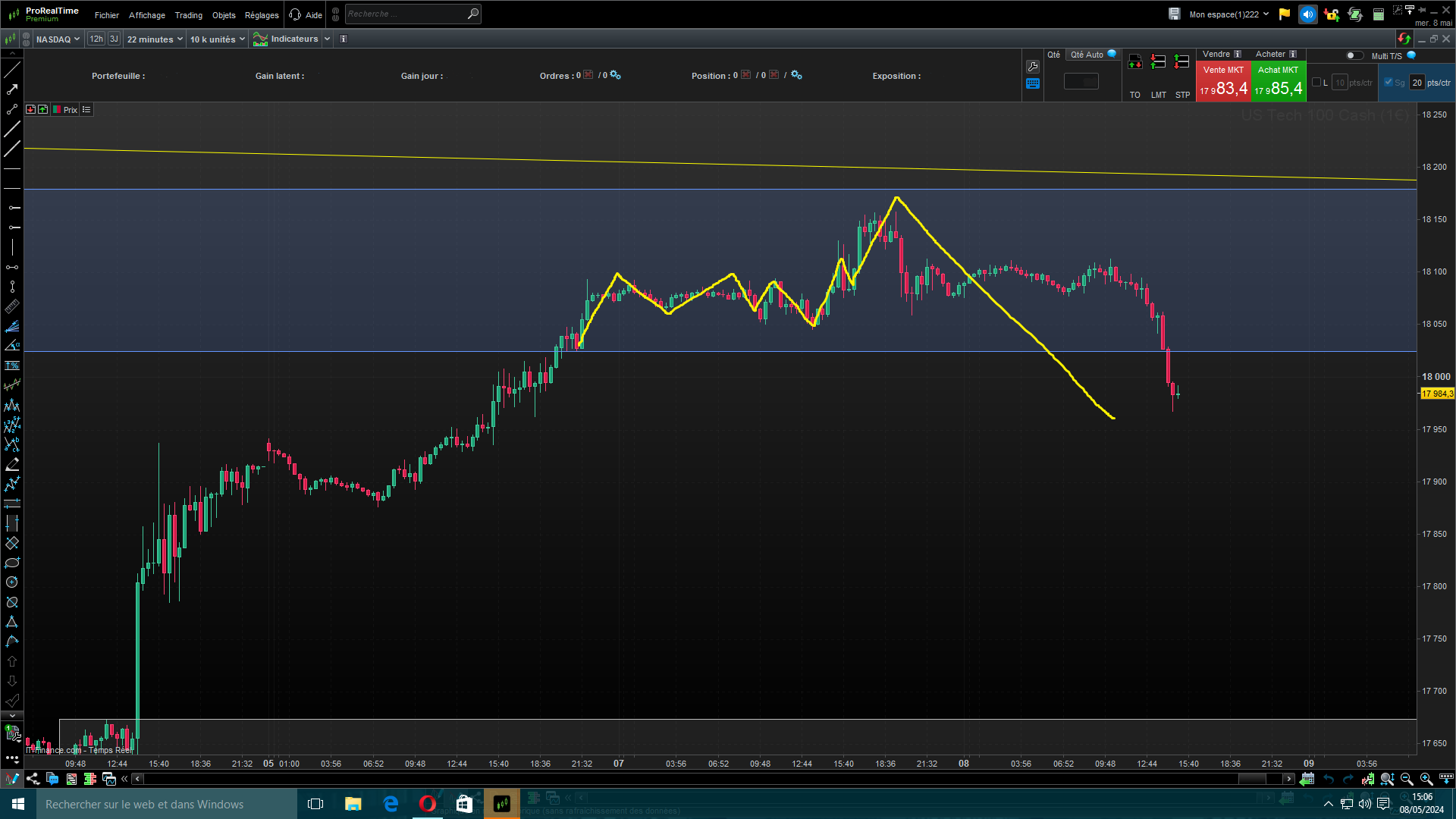Click the blue keyboard icon
The width and height of the screenshot is (1456, 819).
[1033, 83]
